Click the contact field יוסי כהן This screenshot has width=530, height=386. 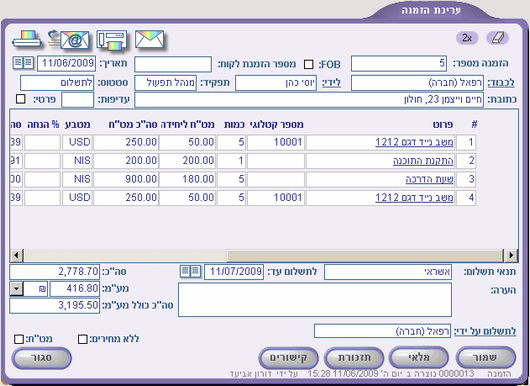coord(276,83)
